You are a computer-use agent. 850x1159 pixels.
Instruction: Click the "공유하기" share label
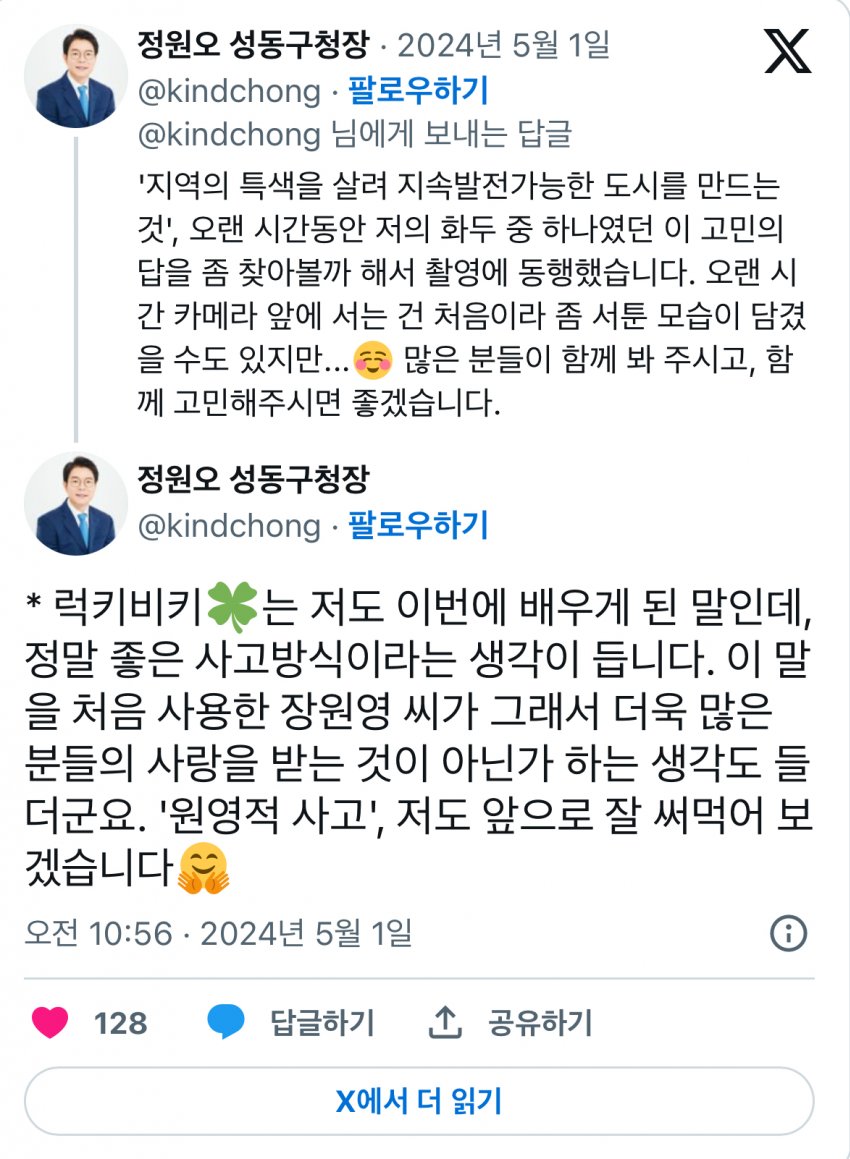point(540,1023)
